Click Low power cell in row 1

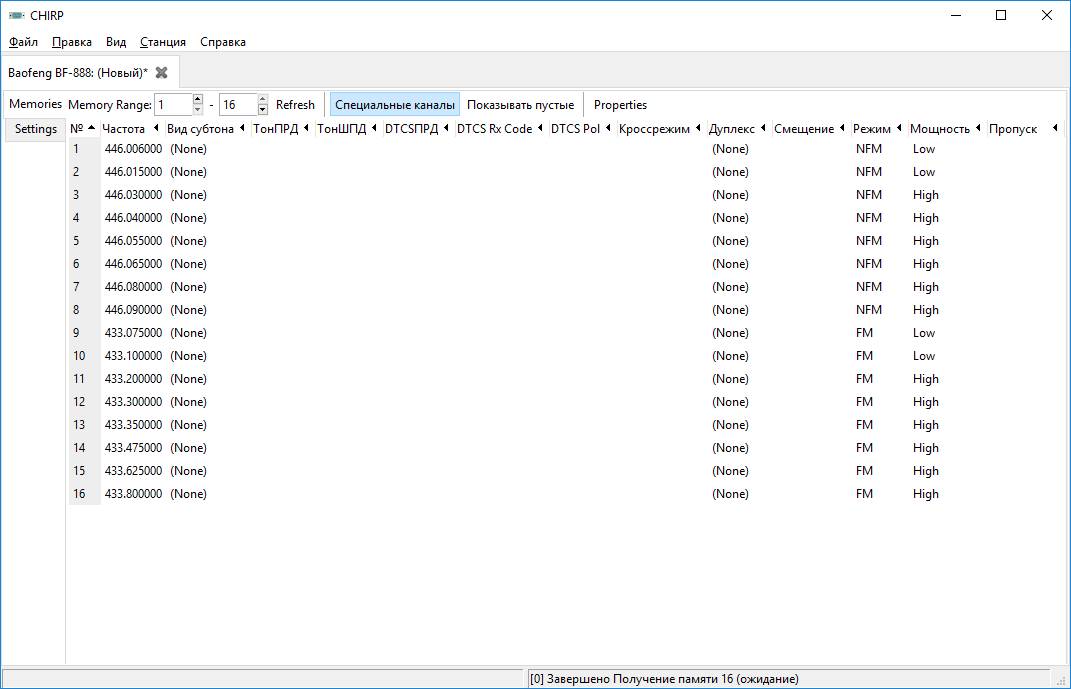923,148
